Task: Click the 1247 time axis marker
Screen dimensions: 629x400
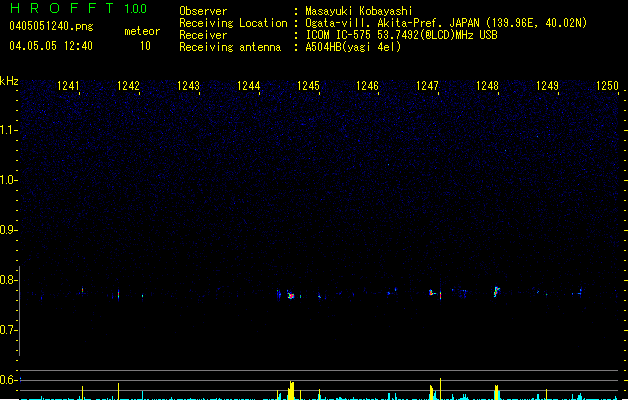Action: [x=428, y=86]
